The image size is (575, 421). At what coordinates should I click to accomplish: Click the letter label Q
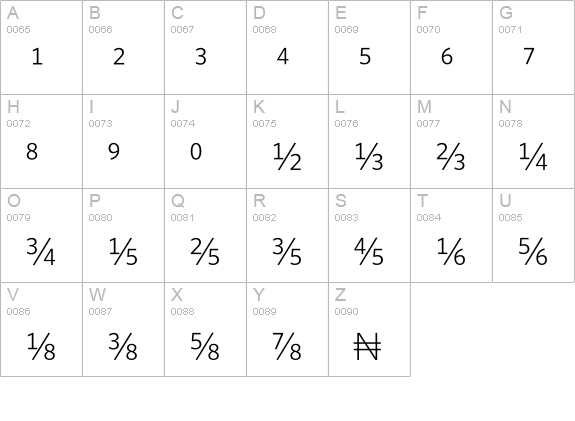[177, 201]
